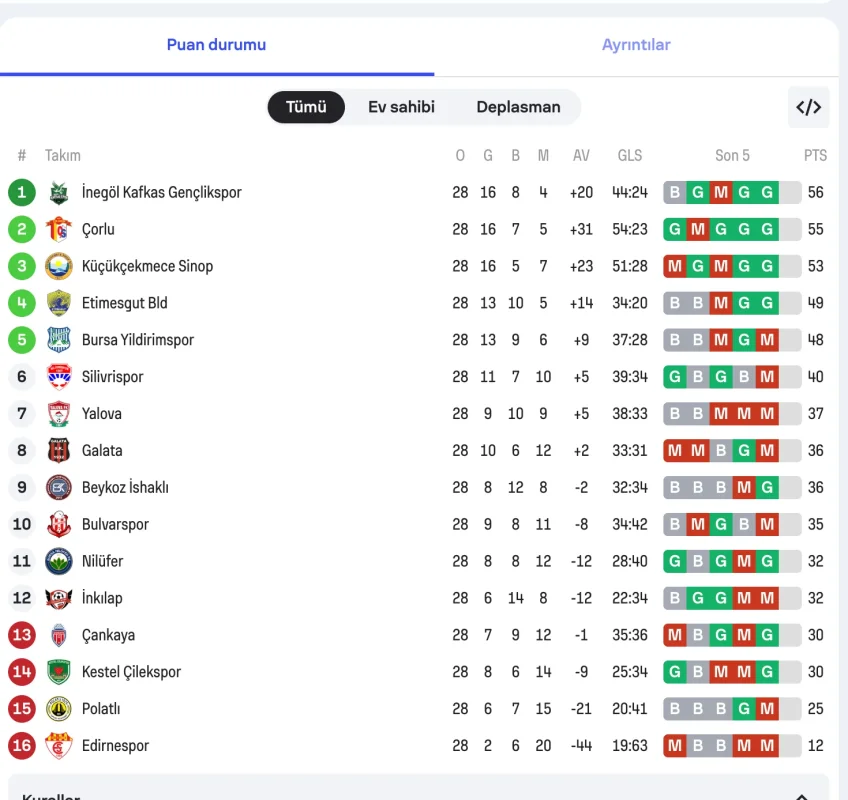
Task: Open the Bursa Yildirimspor team link
Action: click(x=138, y=340)
